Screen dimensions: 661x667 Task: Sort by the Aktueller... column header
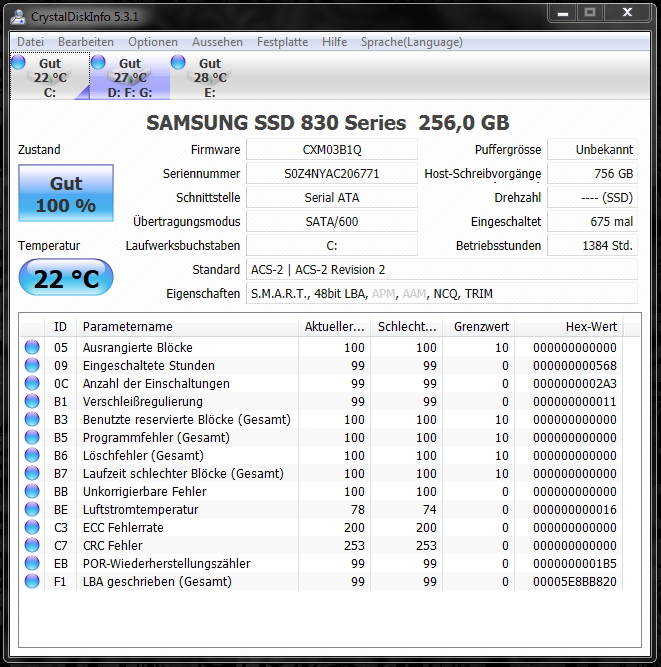click(x=334, y=326)
